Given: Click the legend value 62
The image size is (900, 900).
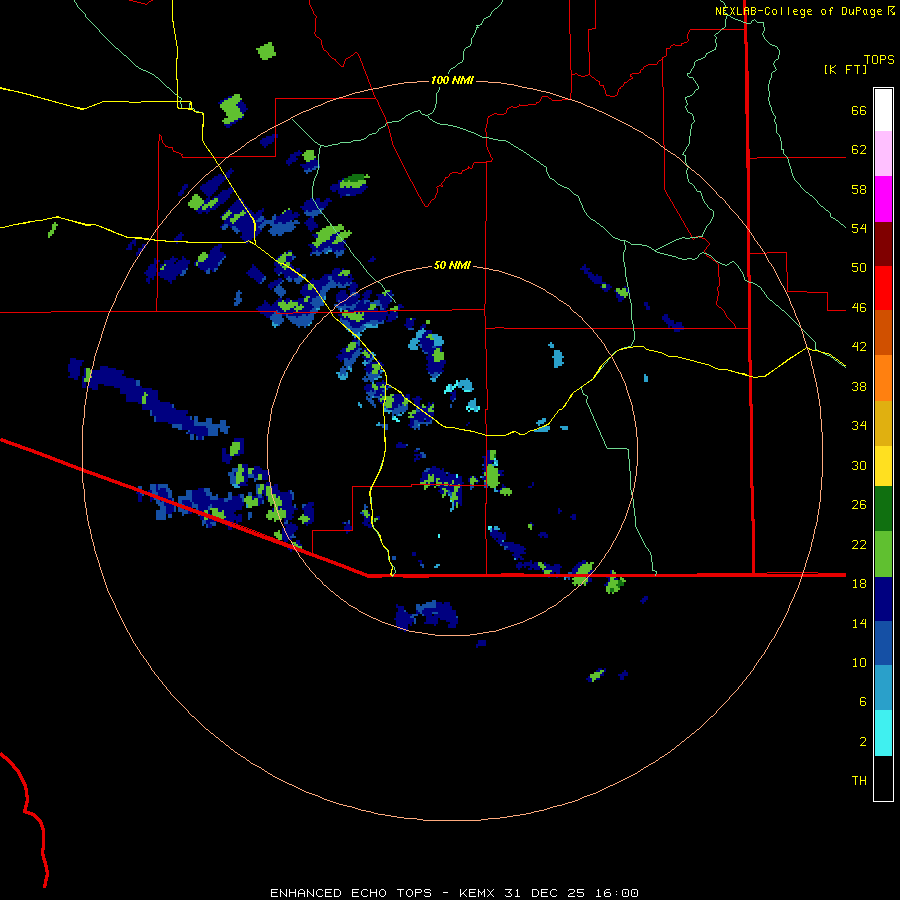Looking at the screenshot, I should tap(859, 150).
